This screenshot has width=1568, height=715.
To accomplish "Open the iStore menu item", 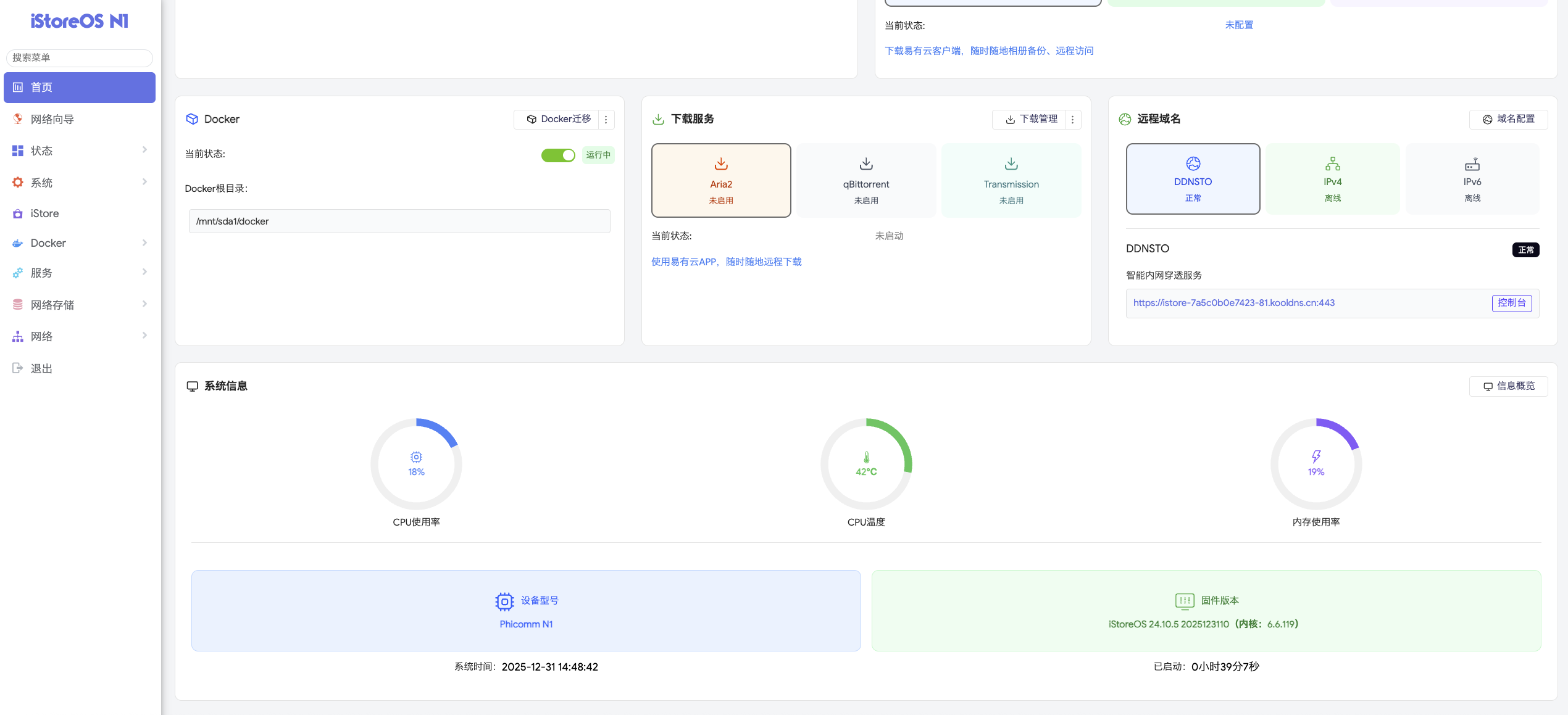I will pos(44,213).
